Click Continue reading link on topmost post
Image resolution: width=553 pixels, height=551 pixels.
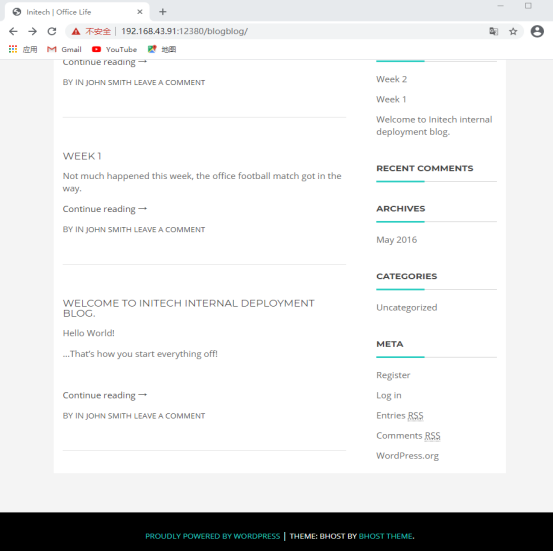[105, 62]
